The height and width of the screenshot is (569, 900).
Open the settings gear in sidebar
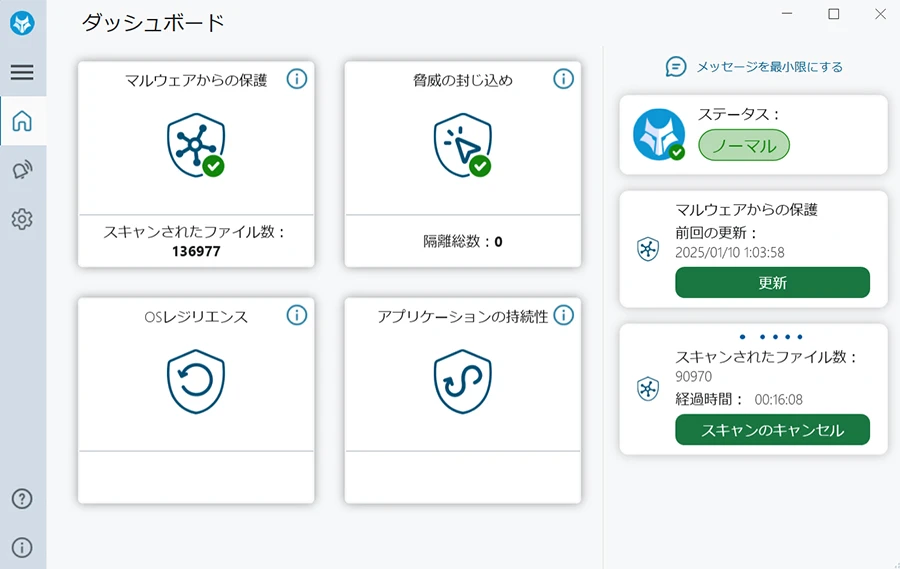point(22,219)
